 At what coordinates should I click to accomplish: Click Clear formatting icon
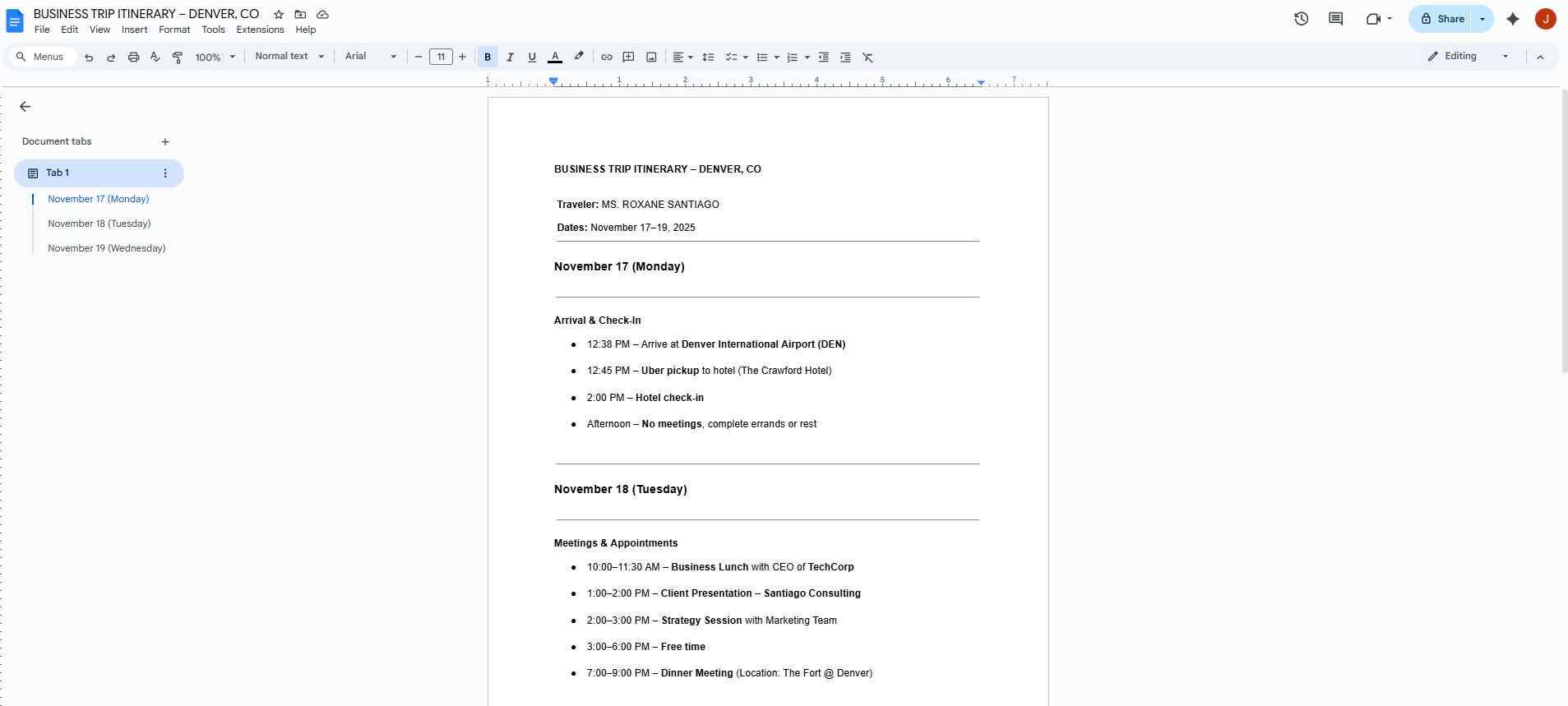867,58
